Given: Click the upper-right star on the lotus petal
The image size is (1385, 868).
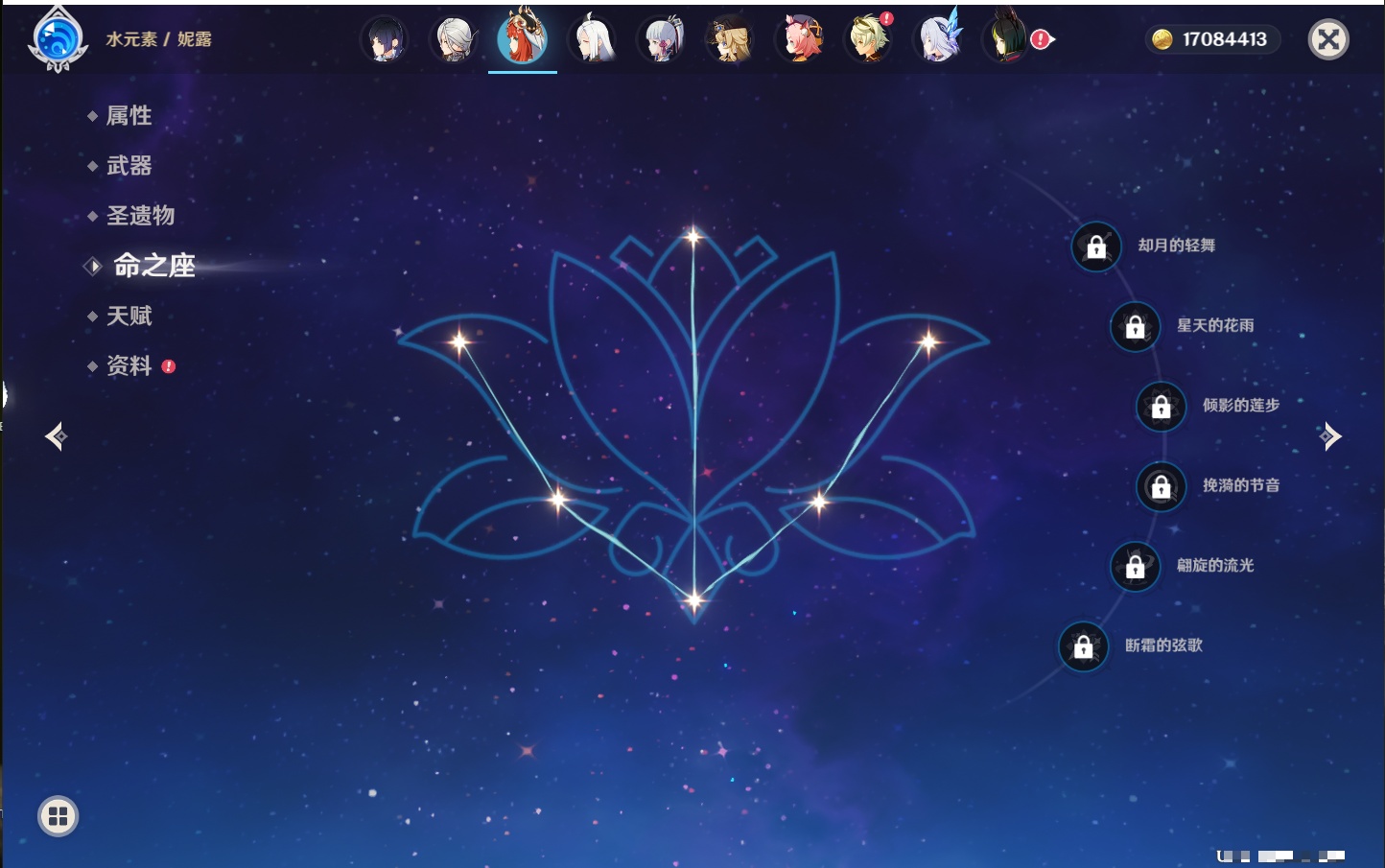Looking at the screenshot, I should 927,340.
